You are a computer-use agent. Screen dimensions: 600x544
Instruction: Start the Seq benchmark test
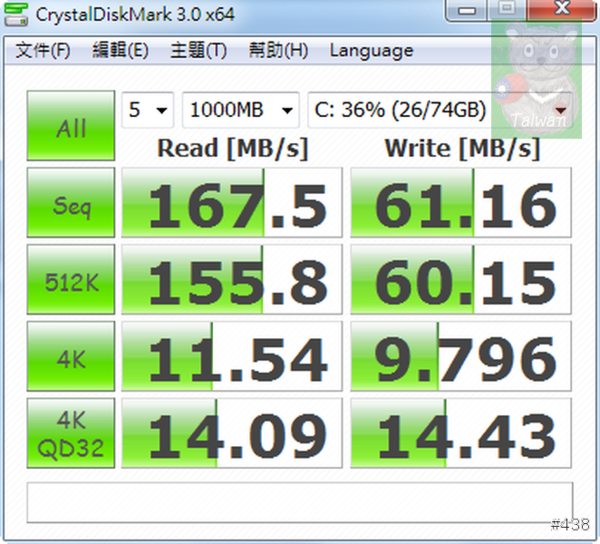(71, 202)
